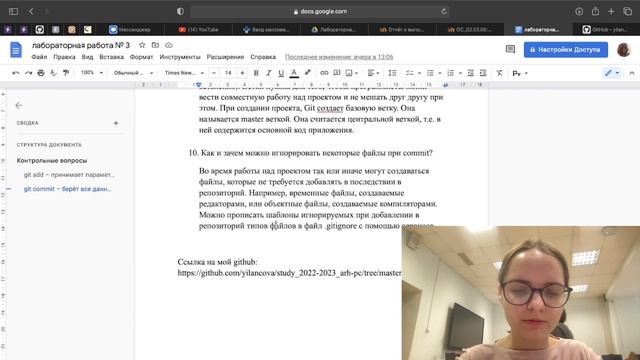Viewport: 640px width, 360px height.
Task: Decrease indent with the toolbar icon
Action: (x=471, y=73)
